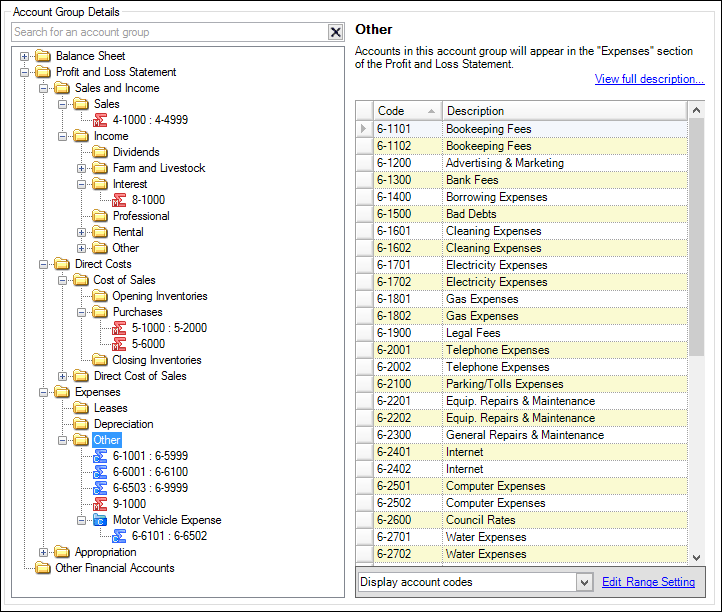Click the Edit Range Setting link
Screen dimensions: 722x612
[648, 582]
